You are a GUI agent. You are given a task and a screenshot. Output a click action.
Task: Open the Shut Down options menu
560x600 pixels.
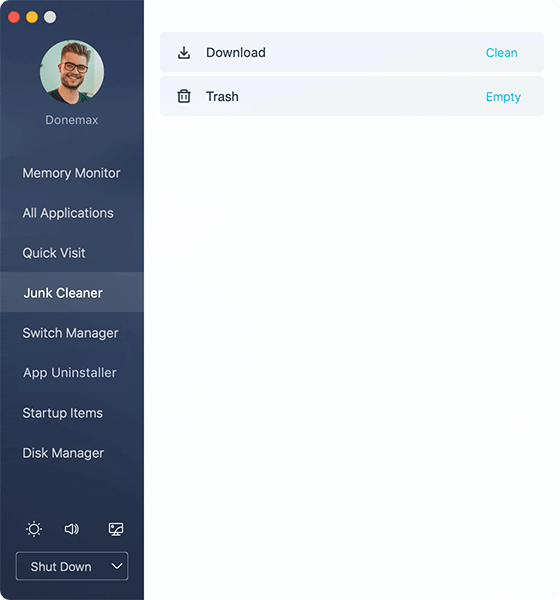(72, 566)
